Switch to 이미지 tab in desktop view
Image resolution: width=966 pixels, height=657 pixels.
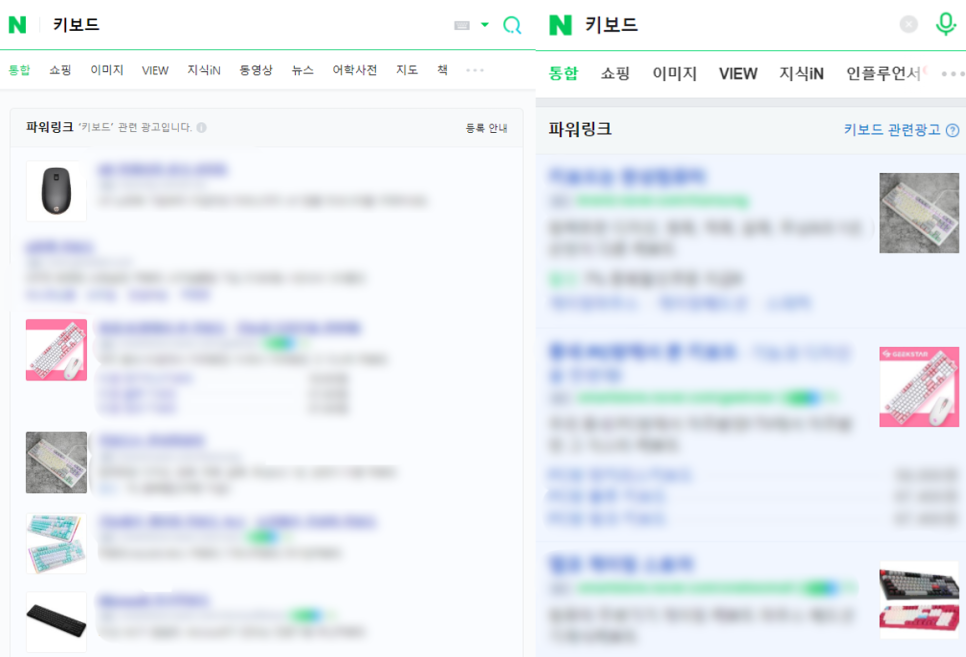(x=107, y=70)
